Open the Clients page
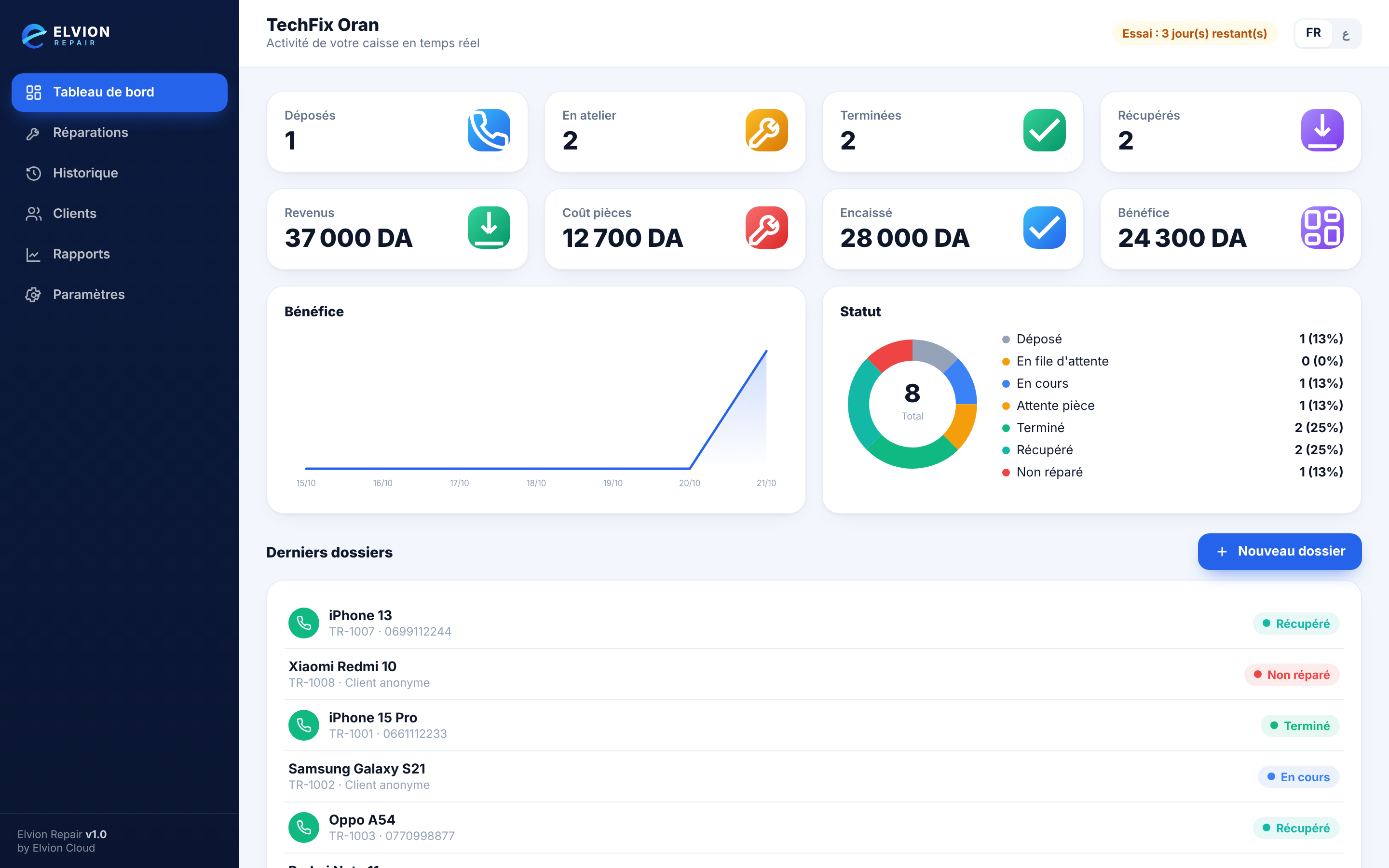The width and height of the screenshot is (1389, 868). pyautogui.click(x=120, y=214)
